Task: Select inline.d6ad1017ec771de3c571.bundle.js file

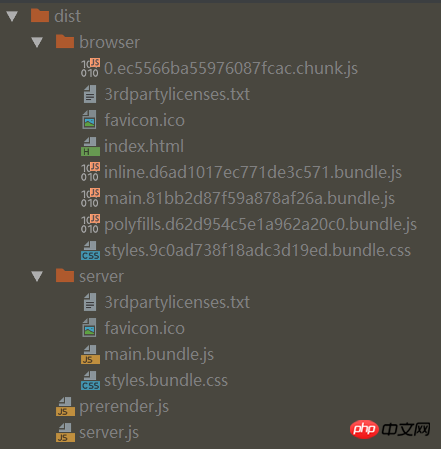Action: click(x=253, y=172)
